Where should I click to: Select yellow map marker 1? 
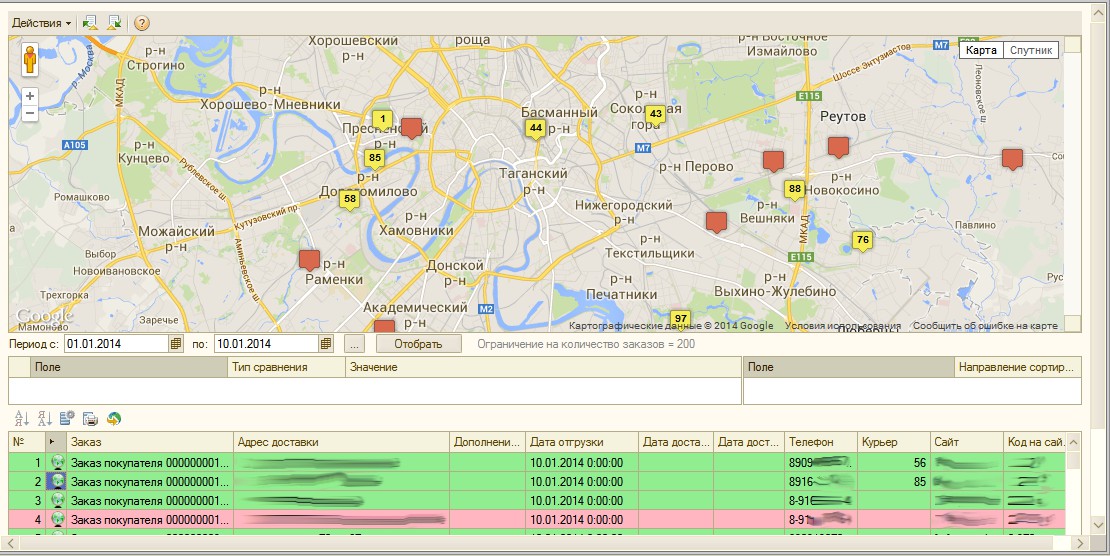[x=382, y=120]
